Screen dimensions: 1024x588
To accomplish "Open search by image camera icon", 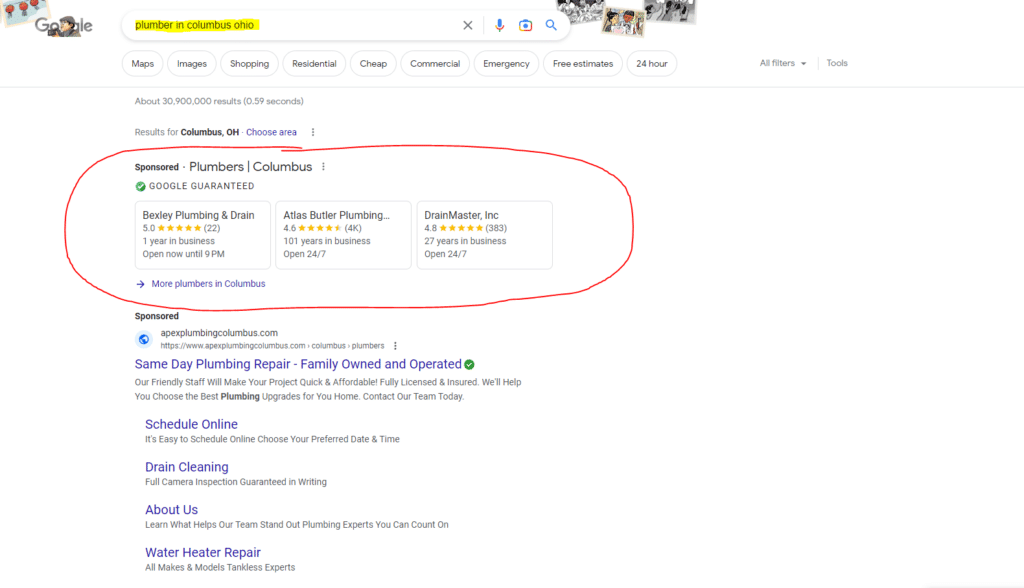I will pyautogui.click(x=525, y=25).
